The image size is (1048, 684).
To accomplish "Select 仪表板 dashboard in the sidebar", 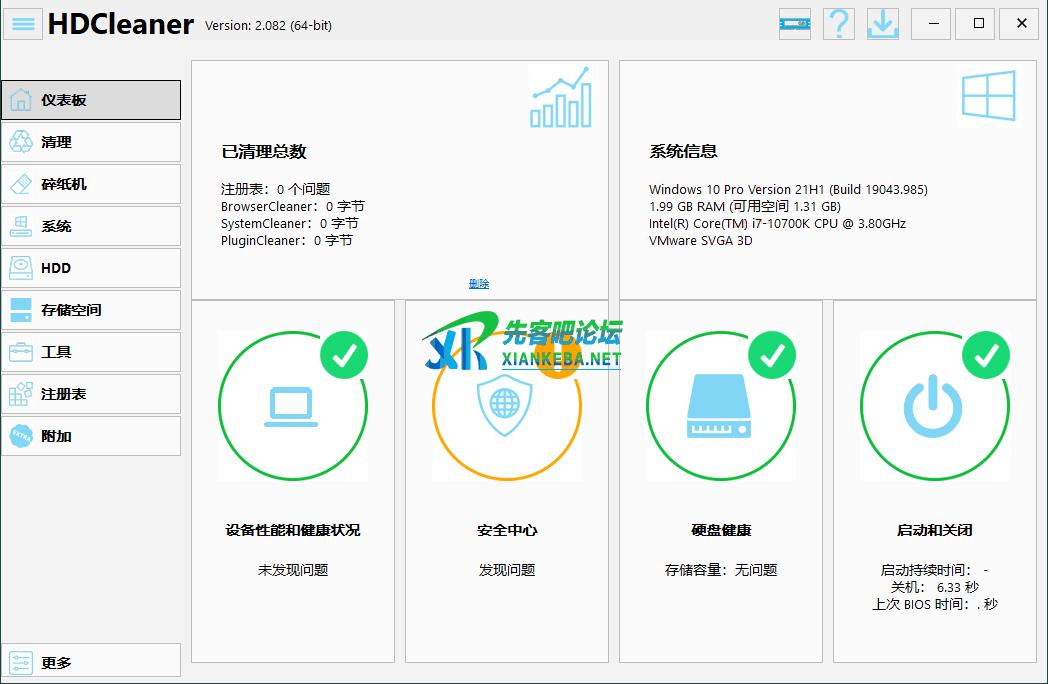I will (91, 100).
